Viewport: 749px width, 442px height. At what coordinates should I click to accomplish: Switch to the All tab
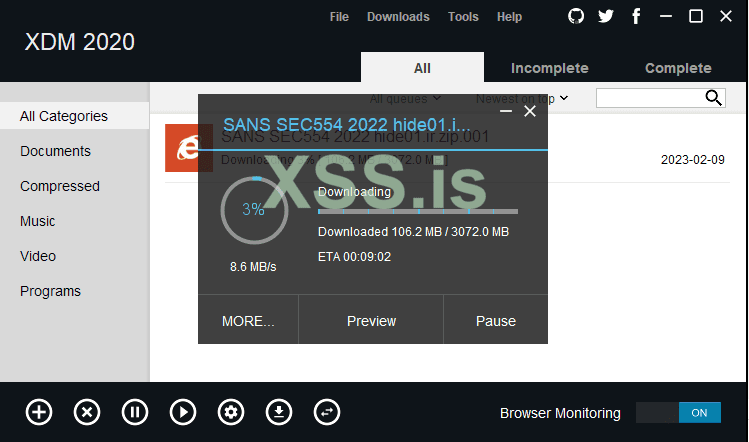(422, 67)
